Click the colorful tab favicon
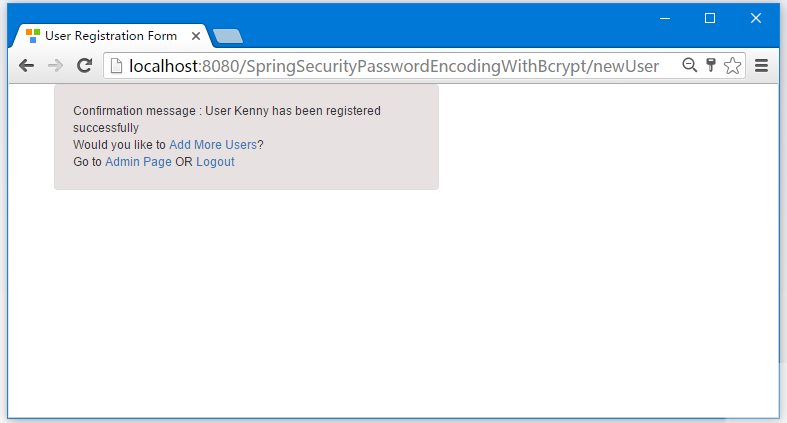 pyautogui.click(x=33, y=36)
